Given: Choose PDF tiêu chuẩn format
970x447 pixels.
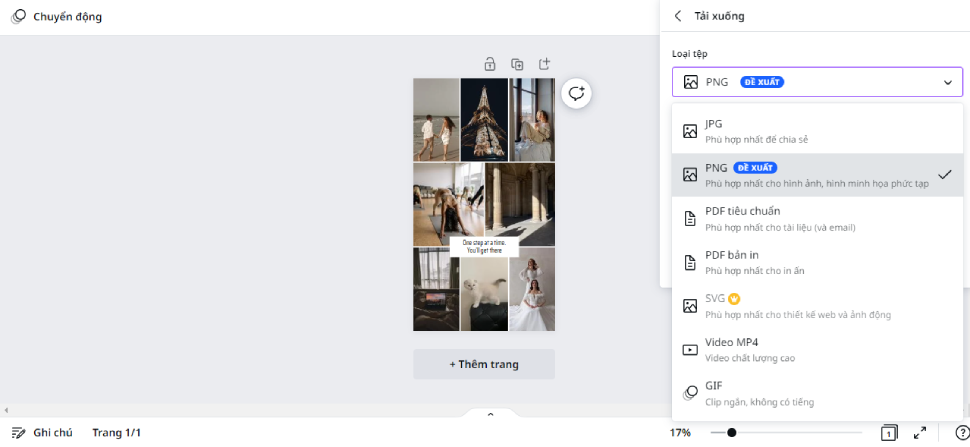Looking at the screenshot, I should tap(817, 218).
